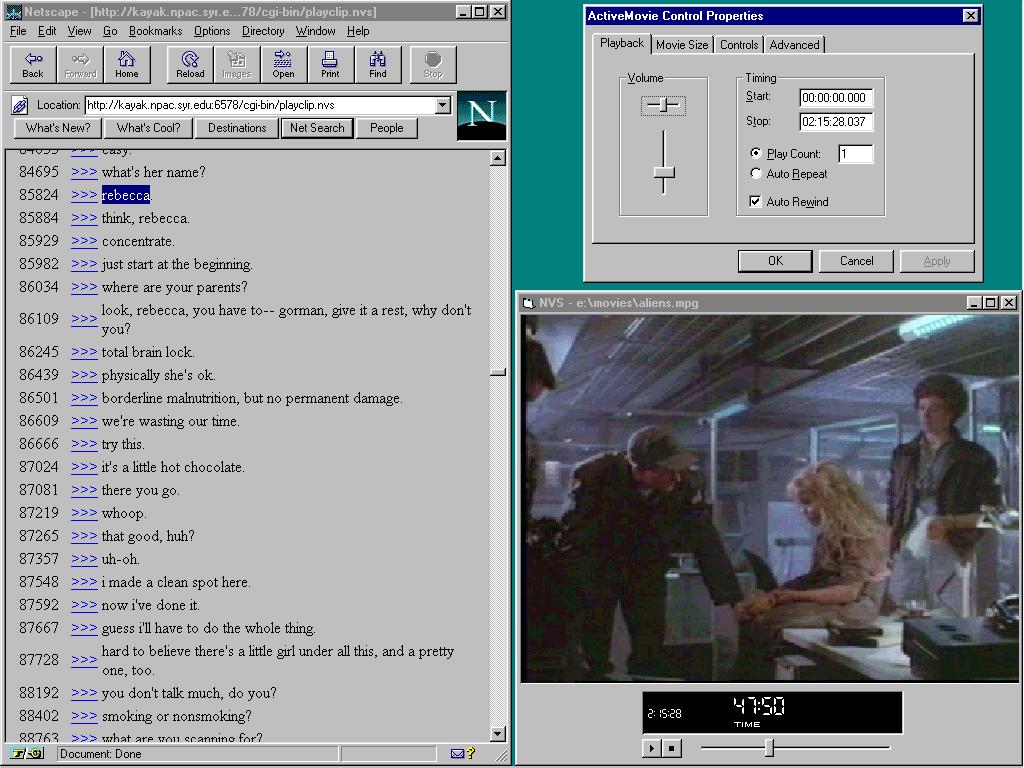Click the movie seek slider thumb

(770, 747)
